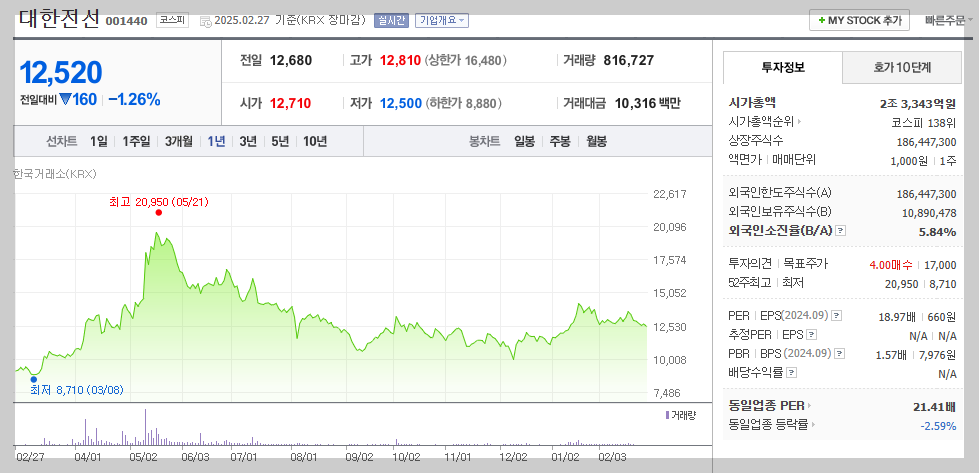Select the 1년 line chart period
The width and height of the screenshot is (979, 473).
pyautogui.click(x=217, y=141)
